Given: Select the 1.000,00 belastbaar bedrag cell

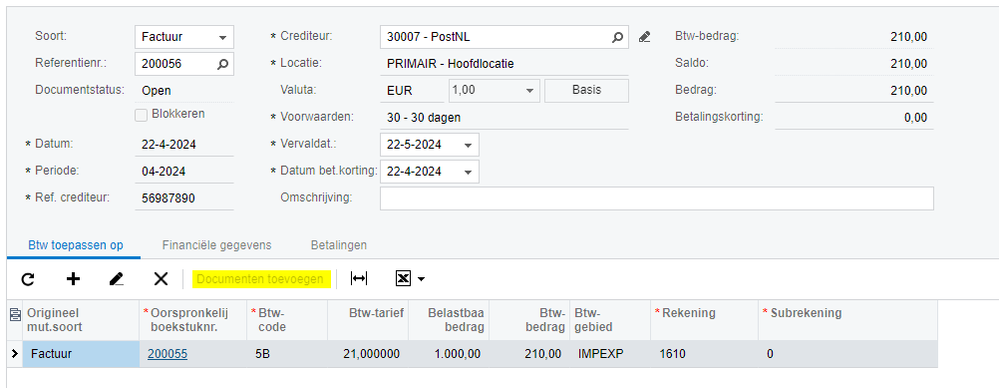Looking at the screenshot, I should tap(449, 354).
